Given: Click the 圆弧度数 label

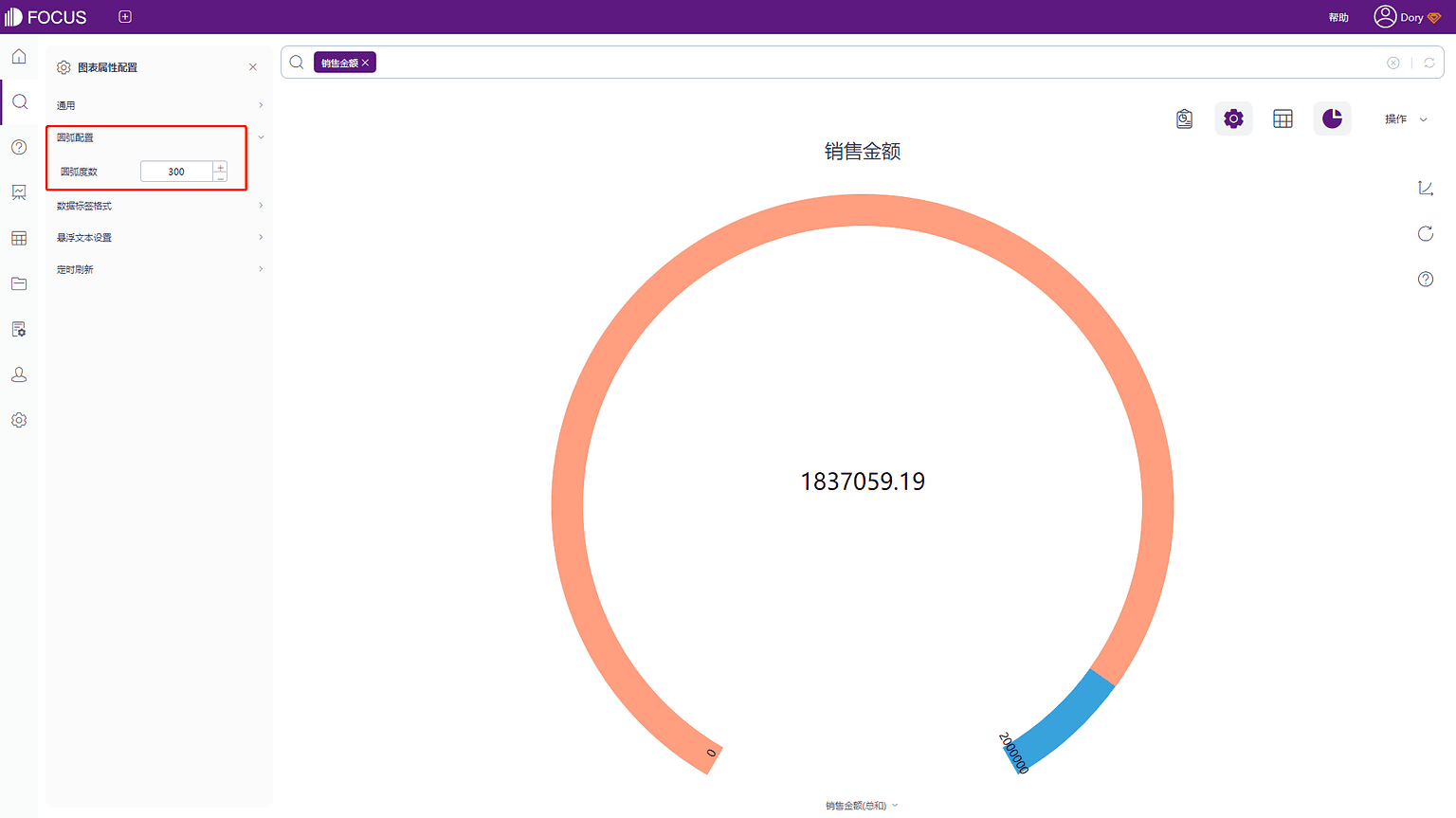Looking at the screenshot, I should [79, 172].
